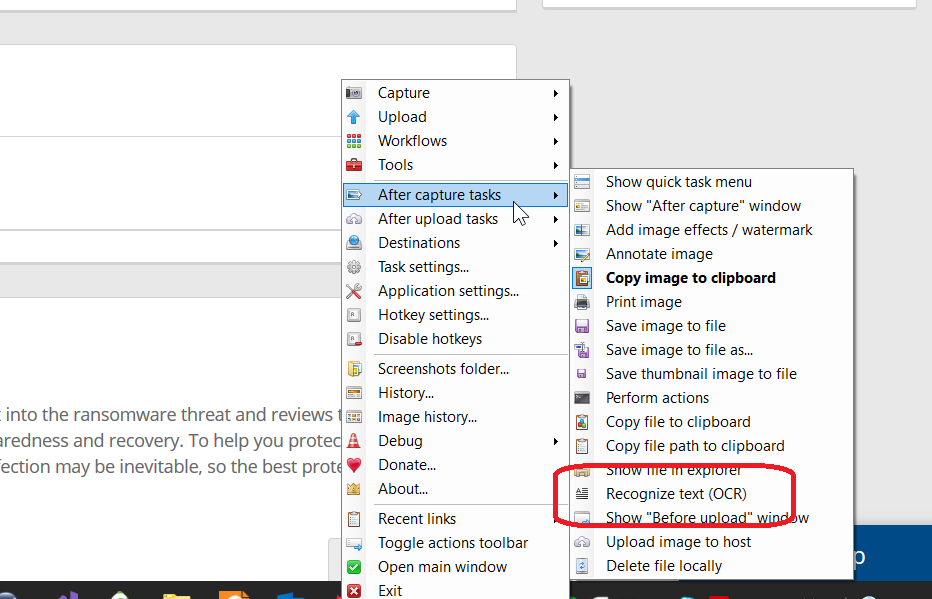Select Copy file path to clipboard task
Image resolution: width=932 pixels, height=599 pixels.
click(x=711, y=446)
